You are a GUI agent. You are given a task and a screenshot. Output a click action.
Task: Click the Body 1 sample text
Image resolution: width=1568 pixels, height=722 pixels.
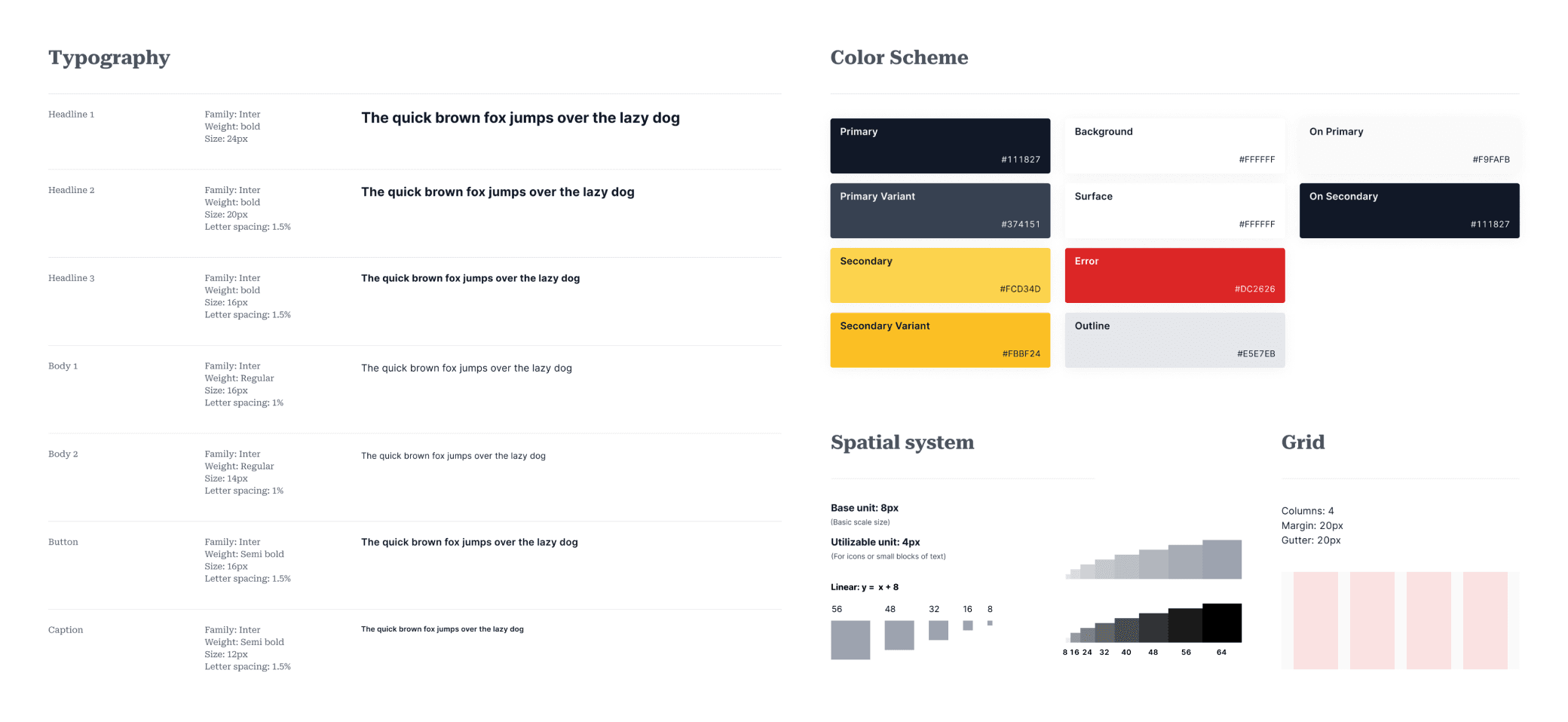pos(466,369)
